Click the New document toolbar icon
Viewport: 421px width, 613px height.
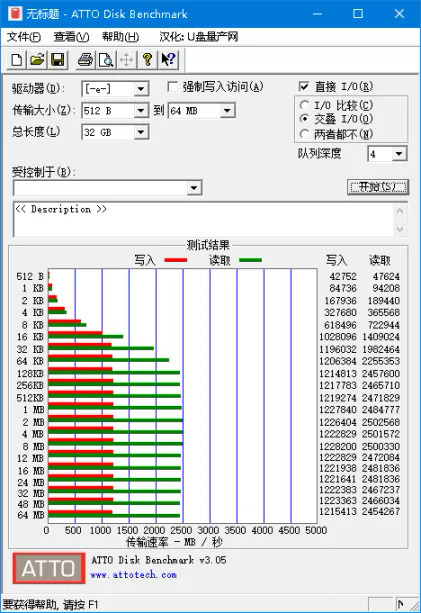click(x=16, y=60)
